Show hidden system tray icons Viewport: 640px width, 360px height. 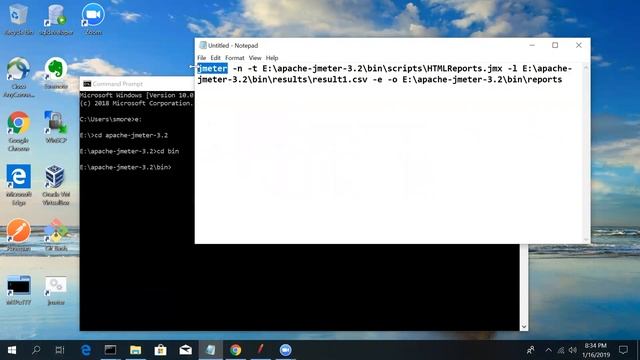click(x=549, y=350)
